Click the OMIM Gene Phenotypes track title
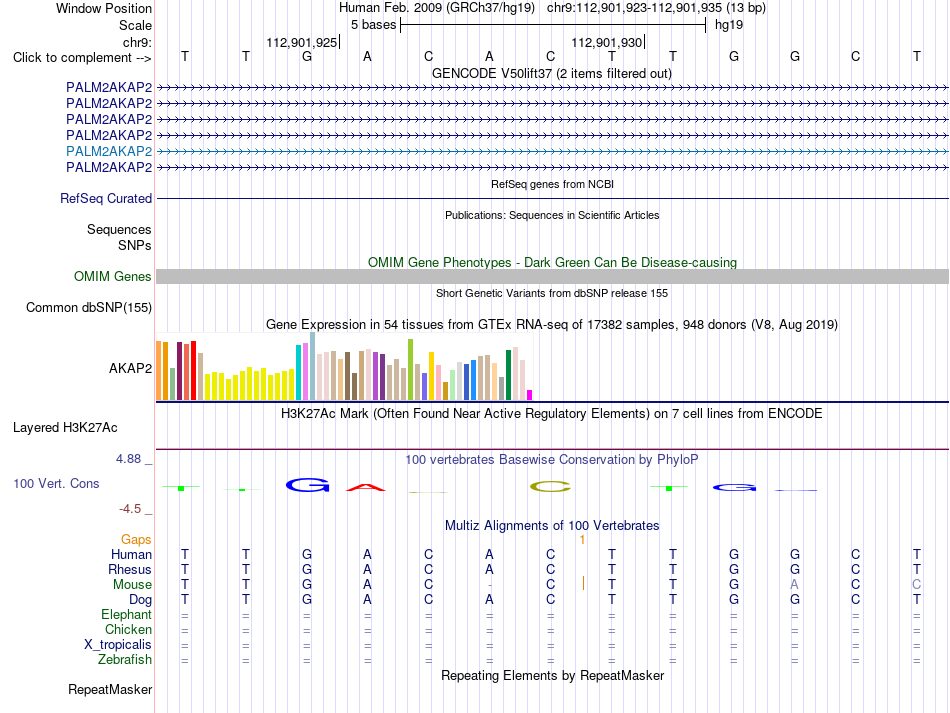 pyautogui.click(x=553, y=262)
